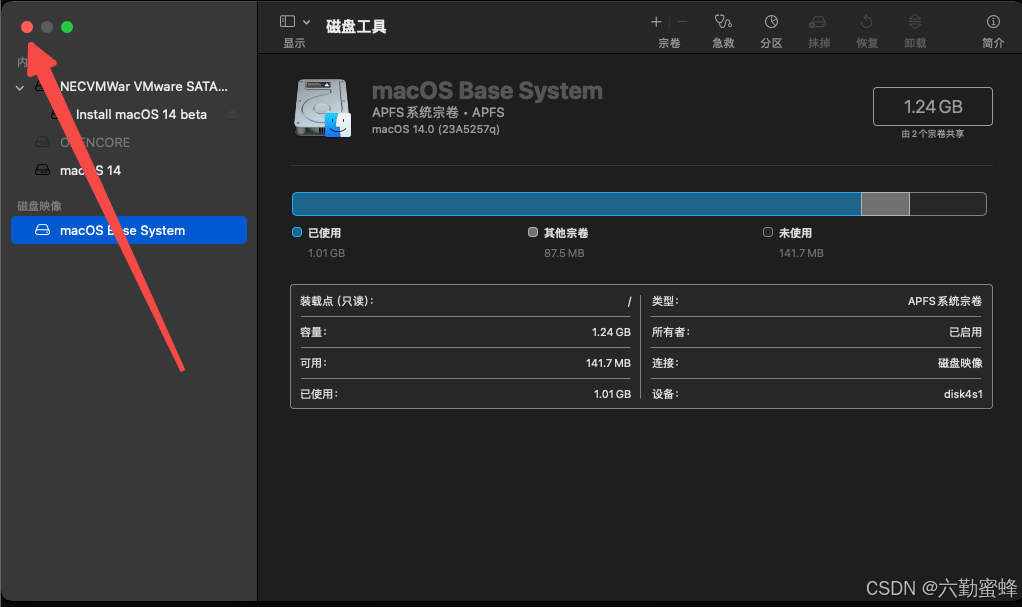This screenshot has height=607, width=1022.
Task: Click the APFS 系统宗卷 • APFS subtitle
Action: tap(438, 112)
